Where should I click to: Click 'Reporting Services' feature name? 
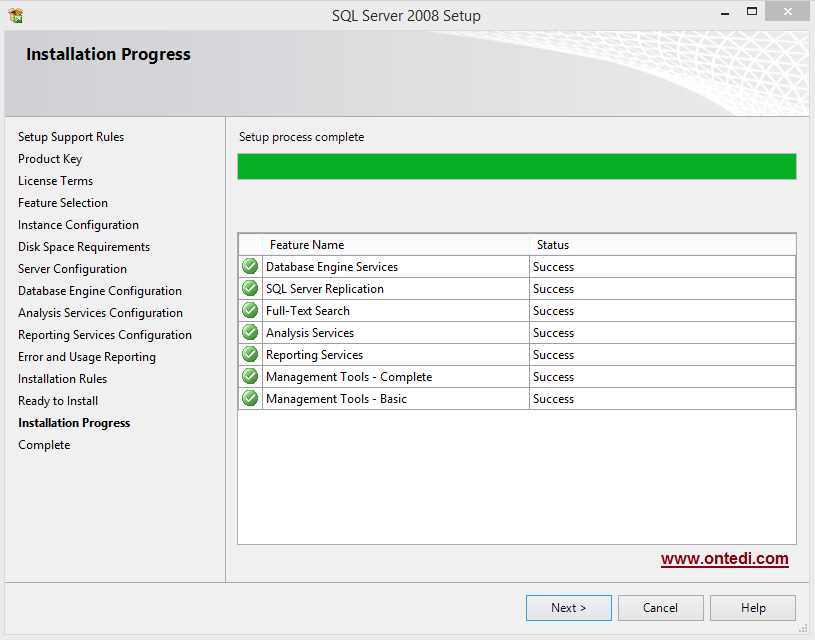tap(314, 355)
